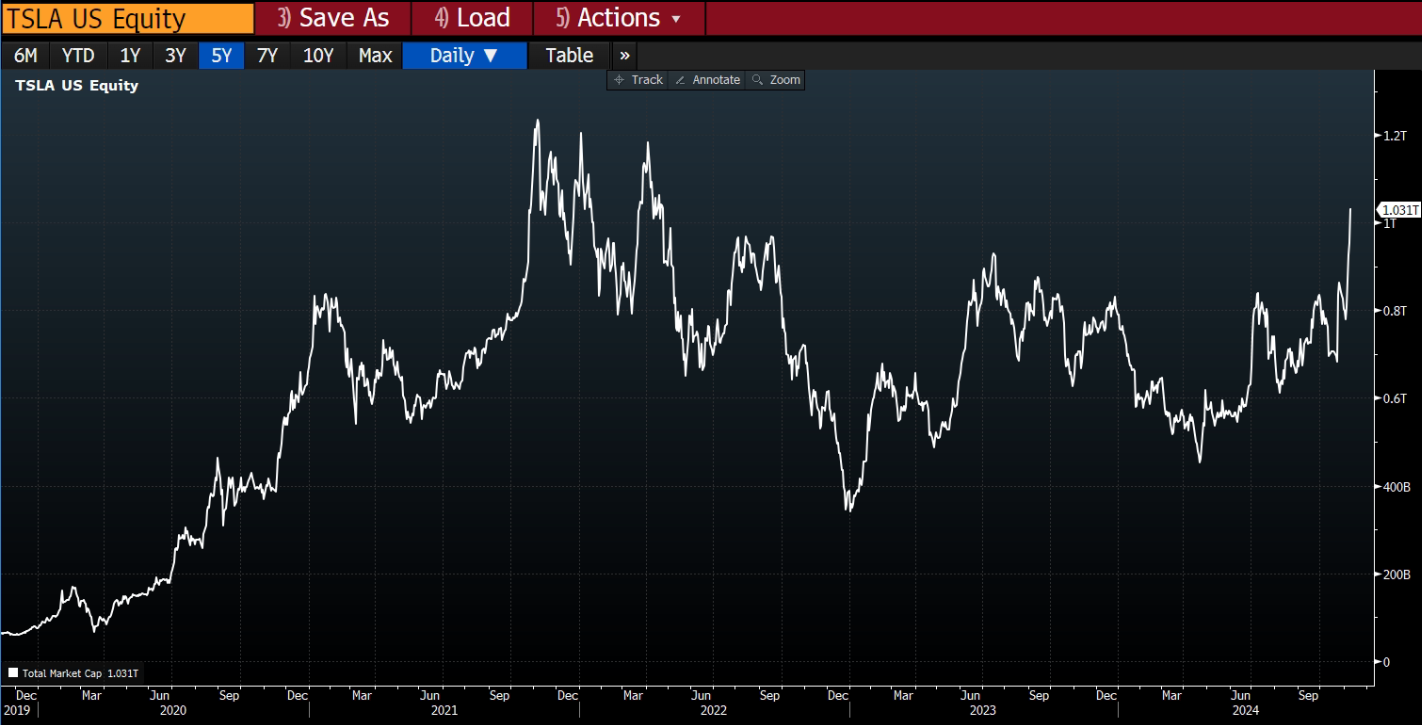Open the Table view
Viewport: 1422px width, 725px height.
pyautogui.click(x=569, y=56)
